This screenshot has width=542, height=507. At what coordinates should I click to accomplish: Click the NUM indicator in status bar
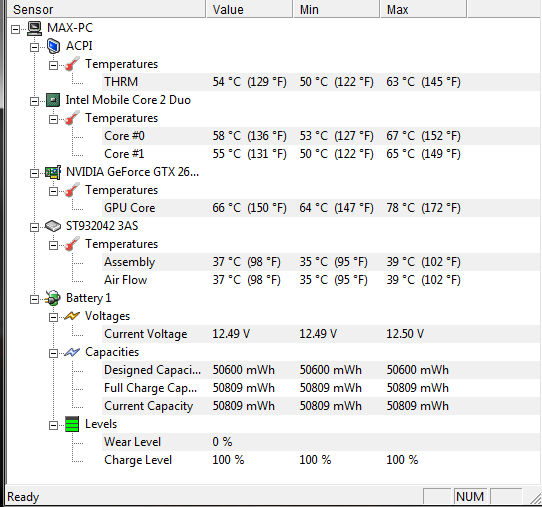(x=470, y=497)
